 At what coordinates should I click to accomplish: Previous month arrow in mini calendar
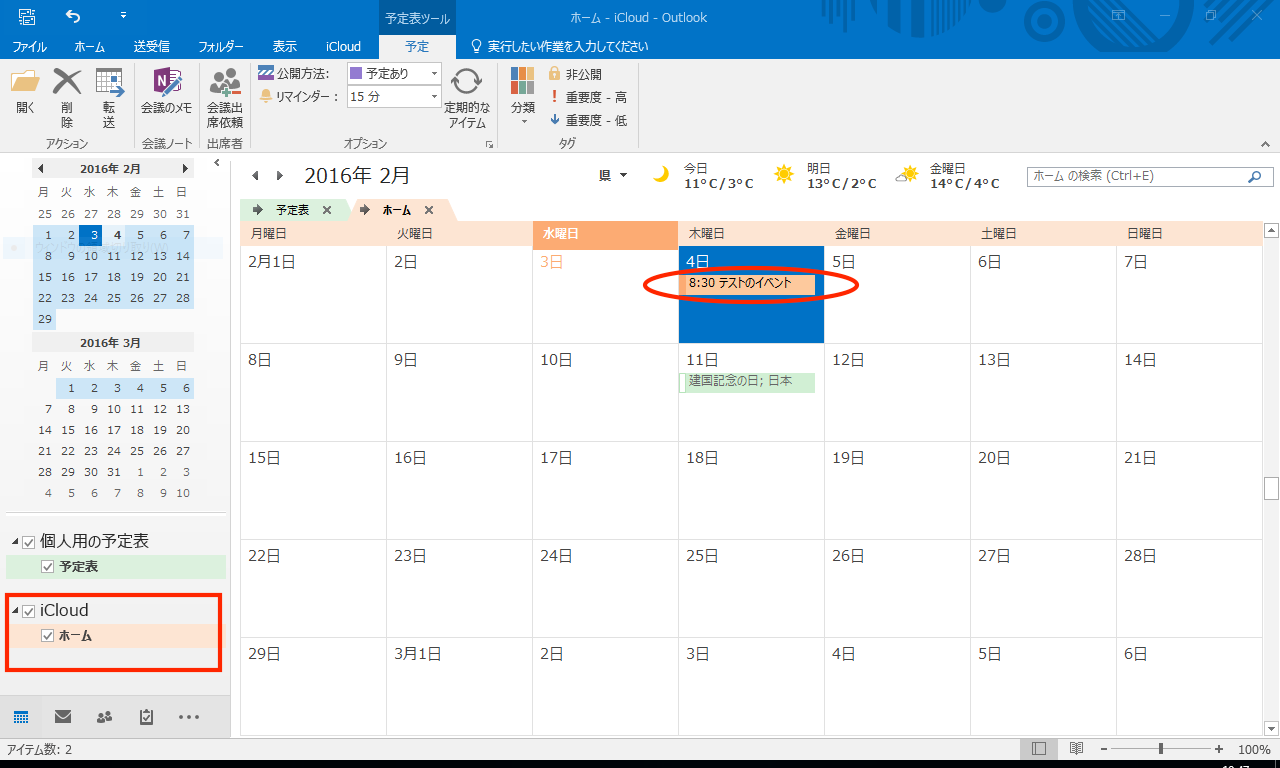click(41, 168)
